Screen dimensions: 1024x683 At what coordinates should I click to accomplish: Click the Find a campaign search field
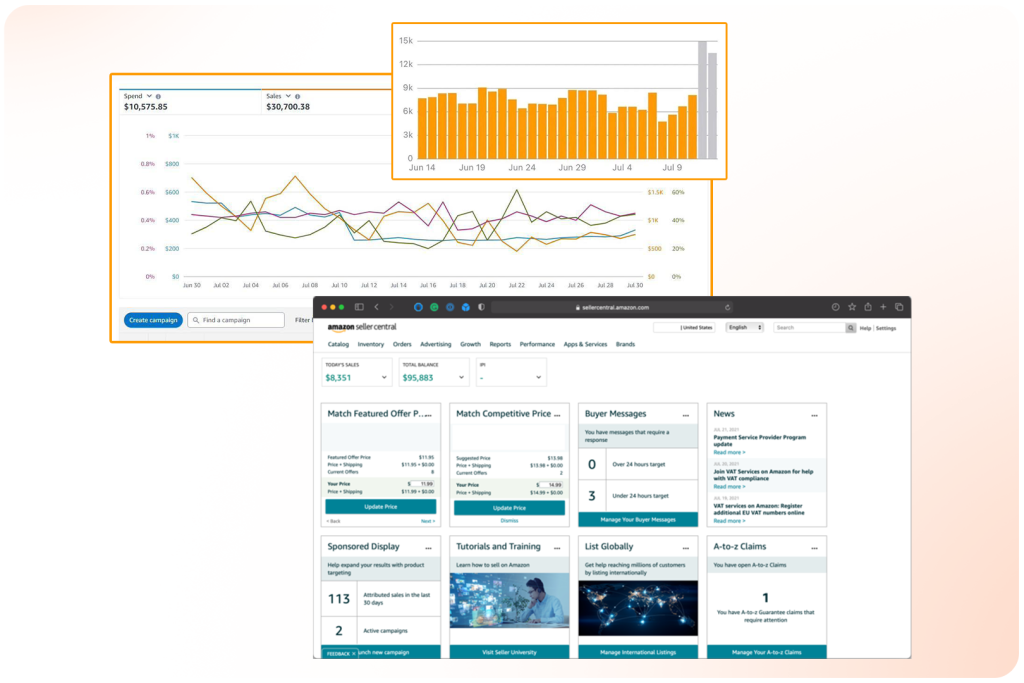[236, 320]
